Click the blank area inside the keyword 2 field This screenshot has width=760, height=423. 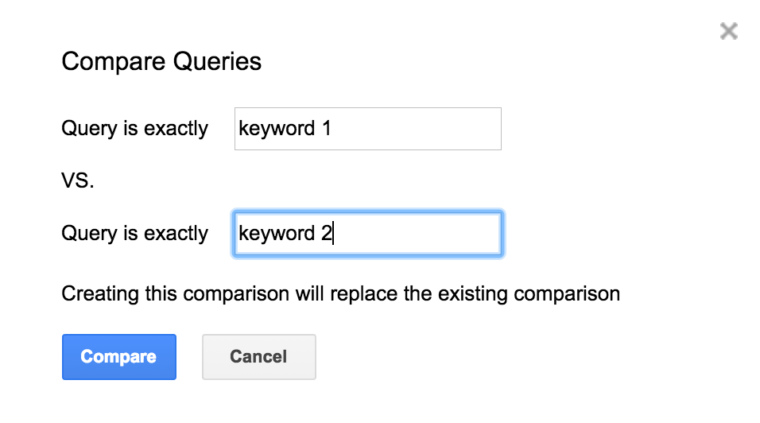pos(417,234)
